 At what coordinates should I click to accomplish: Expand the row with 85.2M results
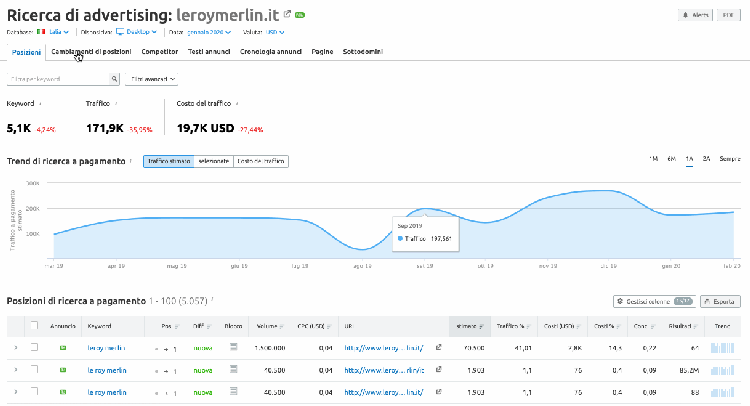click(16, 370)
